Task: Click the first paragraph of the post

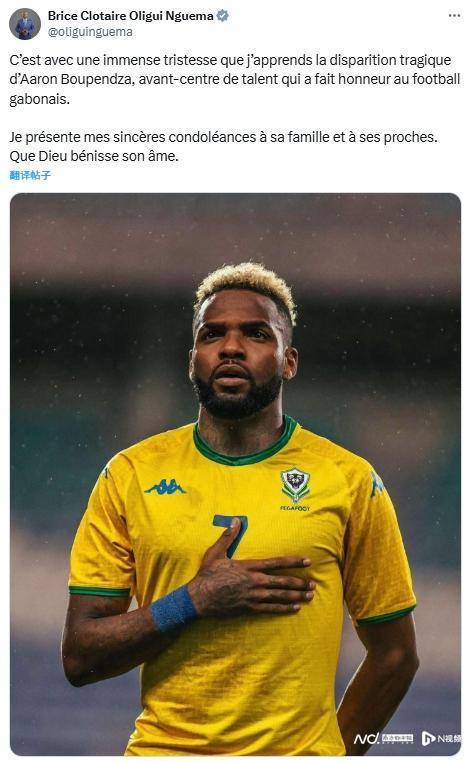Action: click(235, 79)
